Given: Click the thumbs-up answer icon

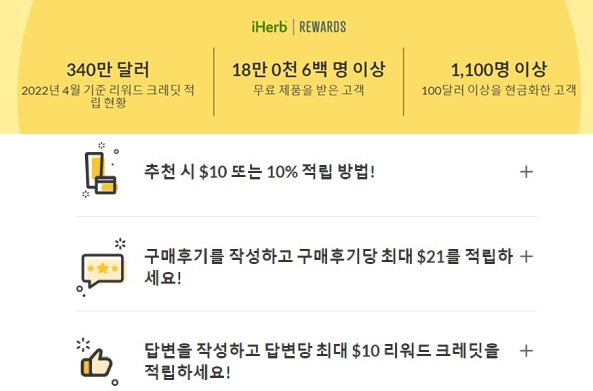Looking at the screenshot, I should [x=97, y=362].
